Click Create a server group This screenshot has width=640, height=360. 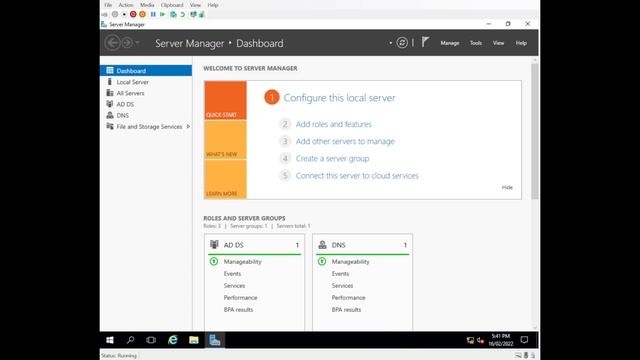point(332,158)
